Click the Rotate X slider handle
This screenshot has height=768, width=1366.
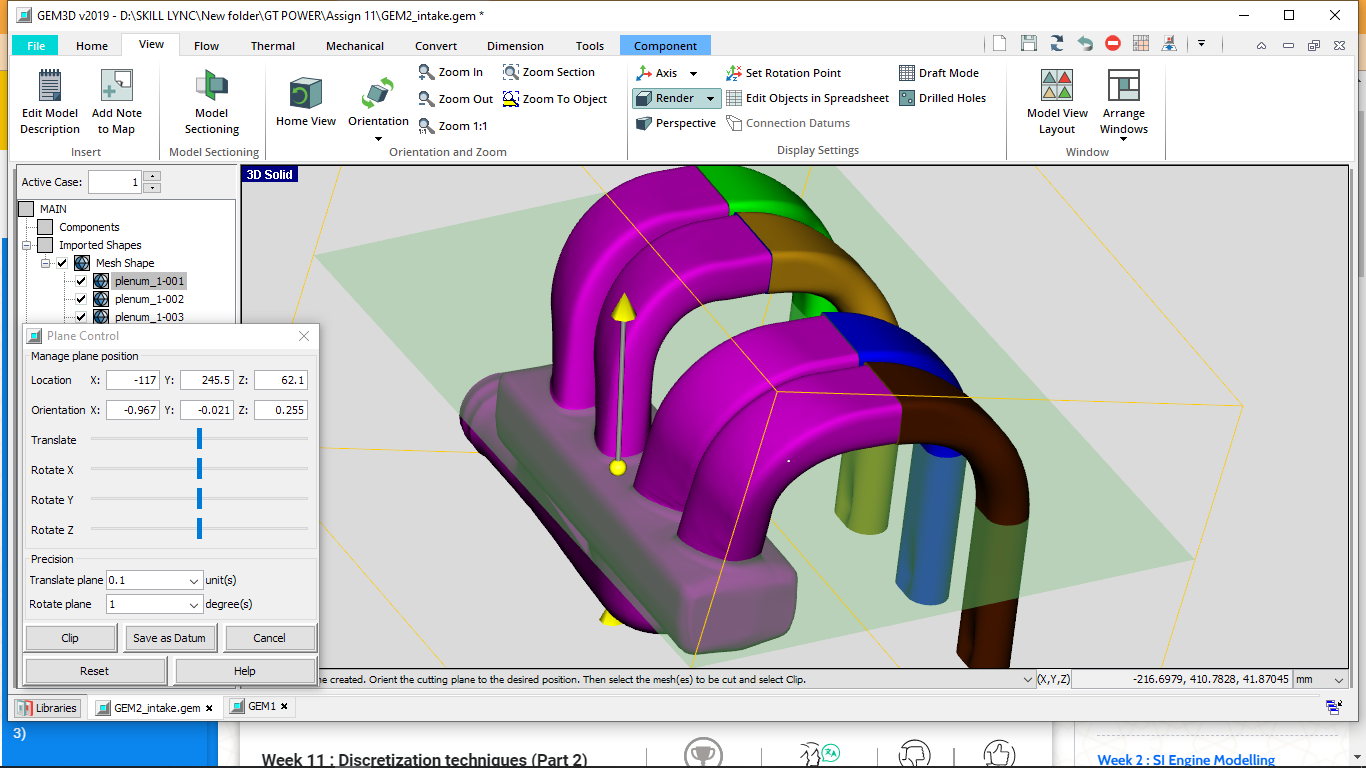coord(200,469)
